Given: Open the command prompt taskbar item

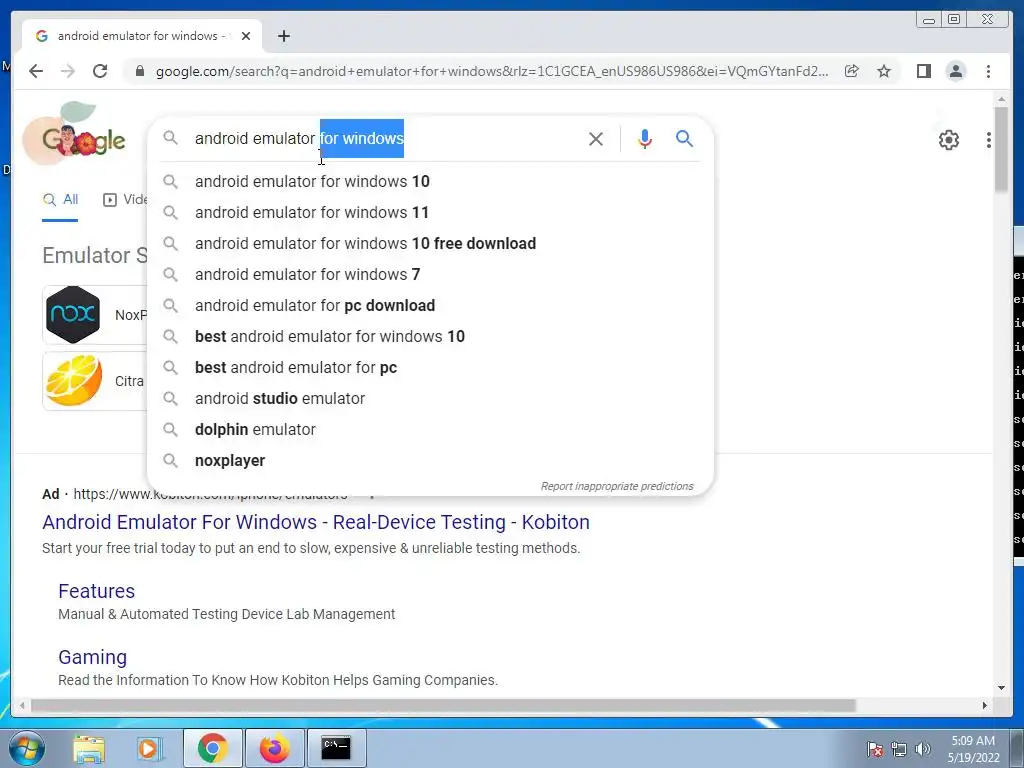Looking at the screenshot, I should point(336,748).
